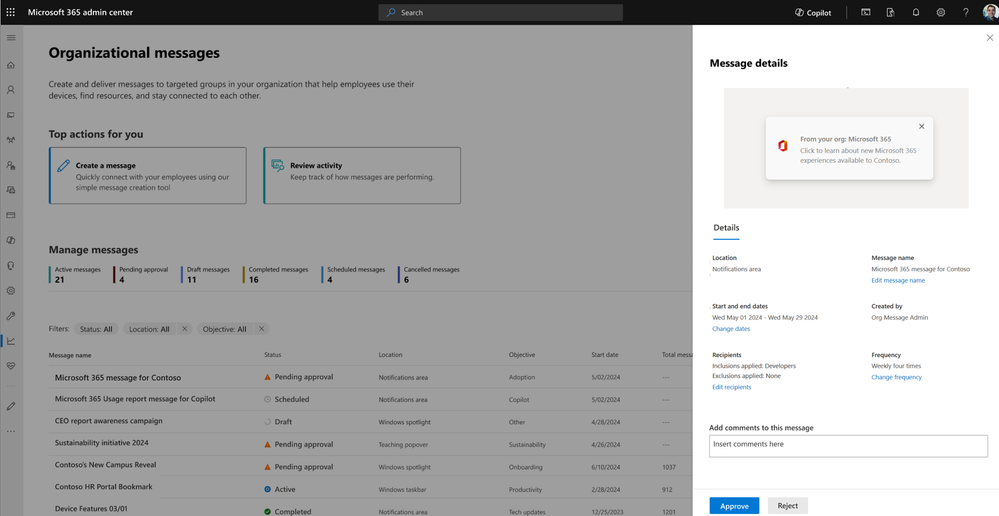Viewport: 999px width, 516px height.
Task: Reject the message
Action: (787, 506)
